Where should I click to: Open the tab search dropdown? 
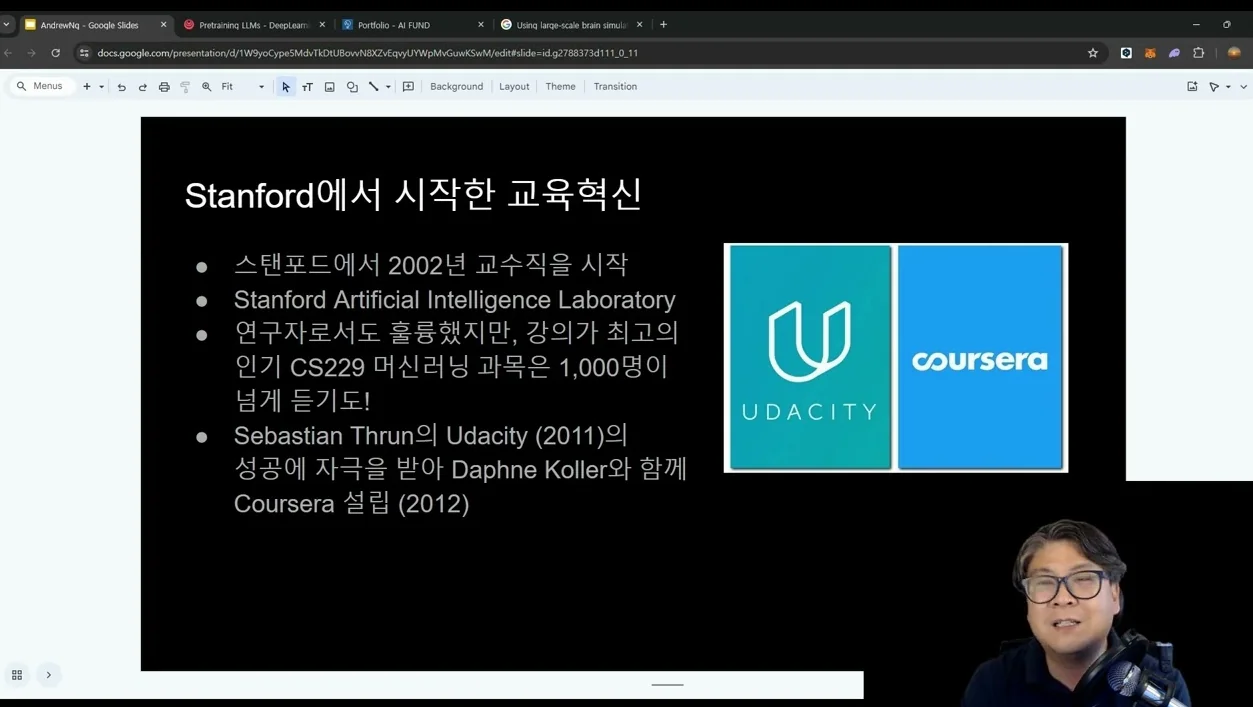point(7,25)
